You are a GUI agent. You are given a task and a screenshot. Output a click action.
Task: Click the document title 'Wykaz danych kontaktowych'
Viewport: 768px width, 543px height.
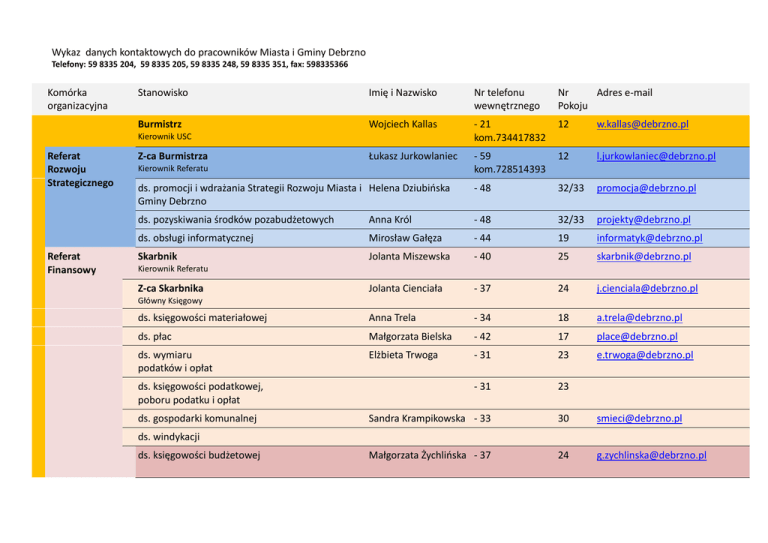208,51
